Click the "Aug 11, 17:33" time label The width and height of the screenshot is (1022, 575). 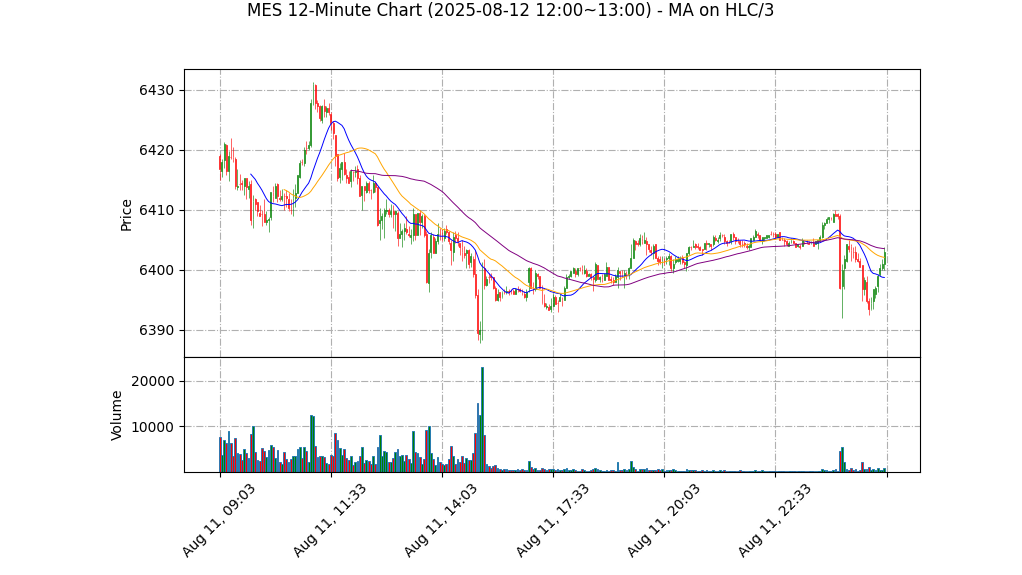click(x=552, y=520)
